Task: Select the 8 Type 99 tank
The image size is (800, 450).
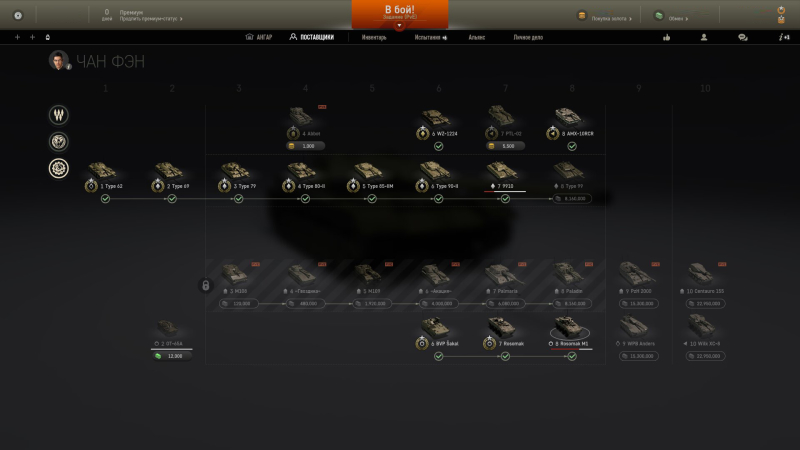Action: coord(570,176)
